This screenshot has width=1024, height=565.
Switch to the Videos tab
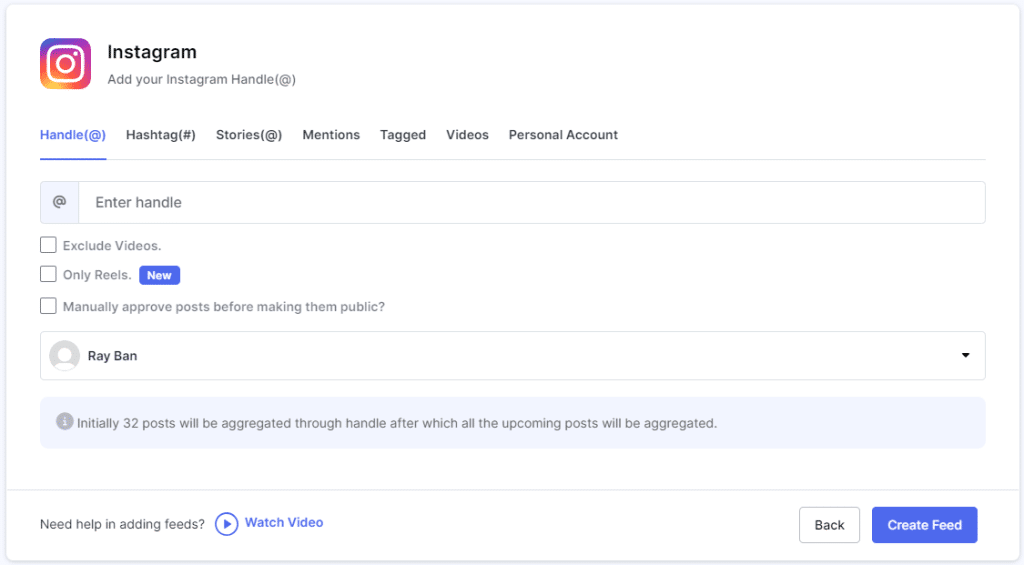[x=467, y=135]
